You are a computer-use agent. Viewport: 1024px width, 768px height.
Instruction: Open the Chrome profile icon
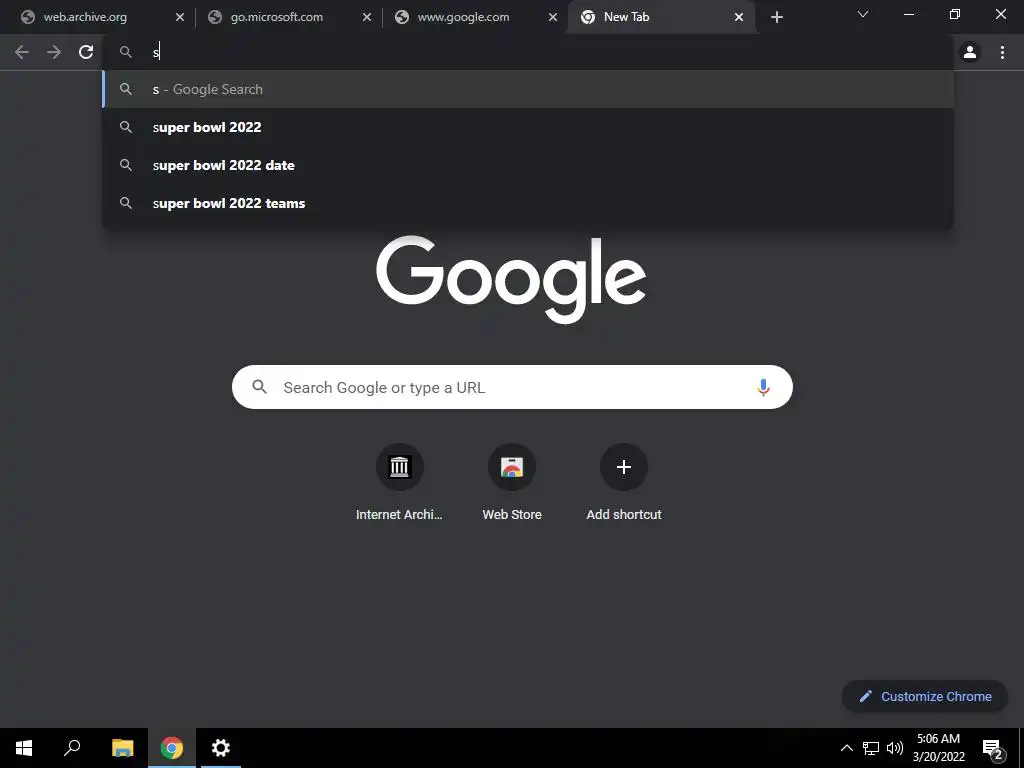click(970, 52)
